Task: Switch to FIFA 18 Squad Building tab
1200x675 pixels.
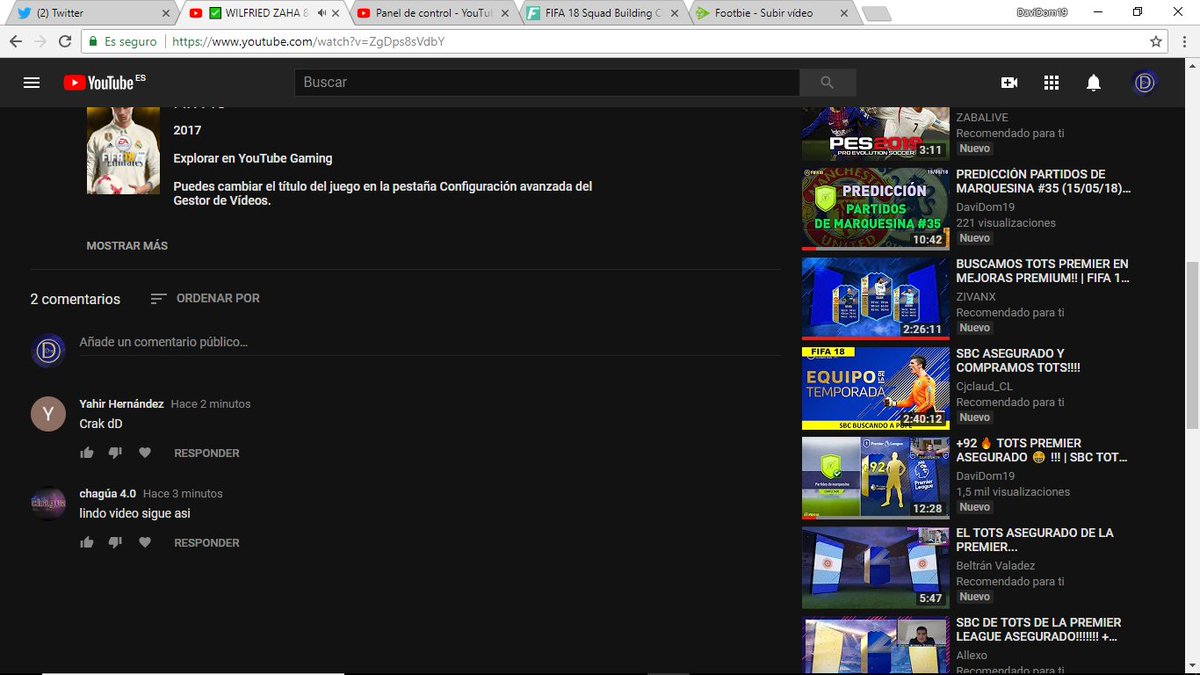Action: [600, 13]
